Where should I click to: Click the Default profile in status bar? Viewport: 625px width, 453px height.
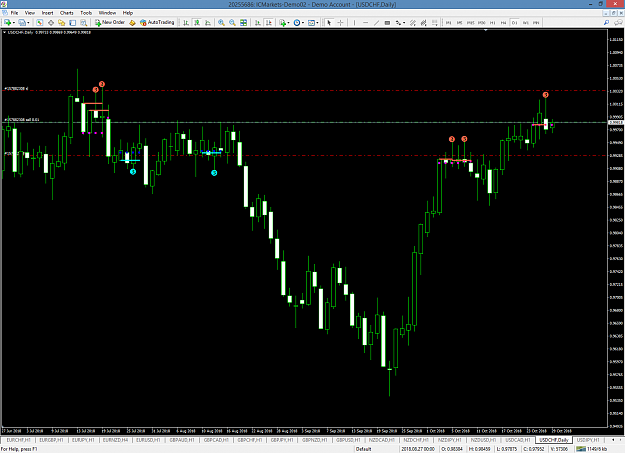point(364,449)
